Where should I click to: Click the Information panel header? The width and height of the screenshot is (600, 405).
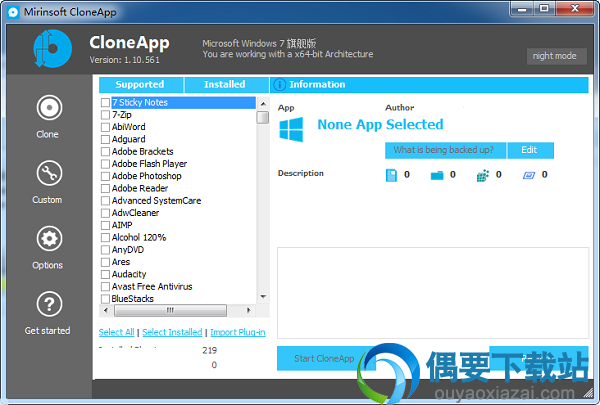pyautogui.click(x=429, y=85)
